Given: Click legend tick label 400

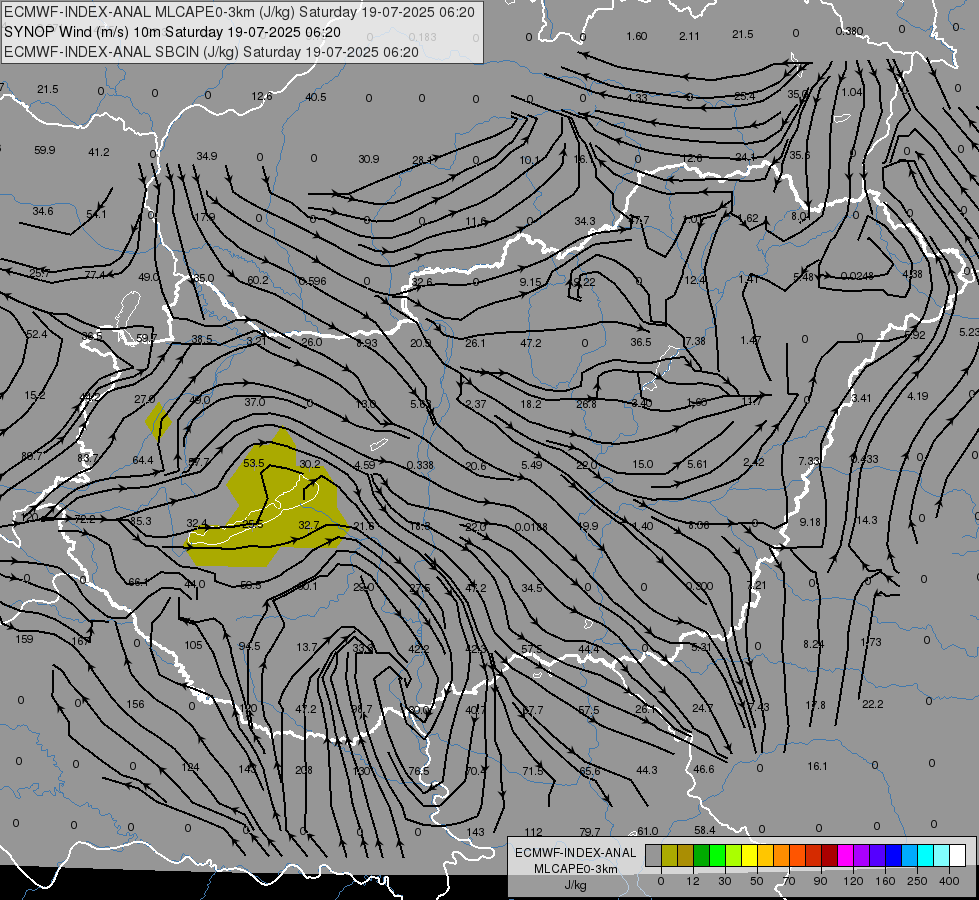Looking at the screenshot, I should tap(949, 881).
